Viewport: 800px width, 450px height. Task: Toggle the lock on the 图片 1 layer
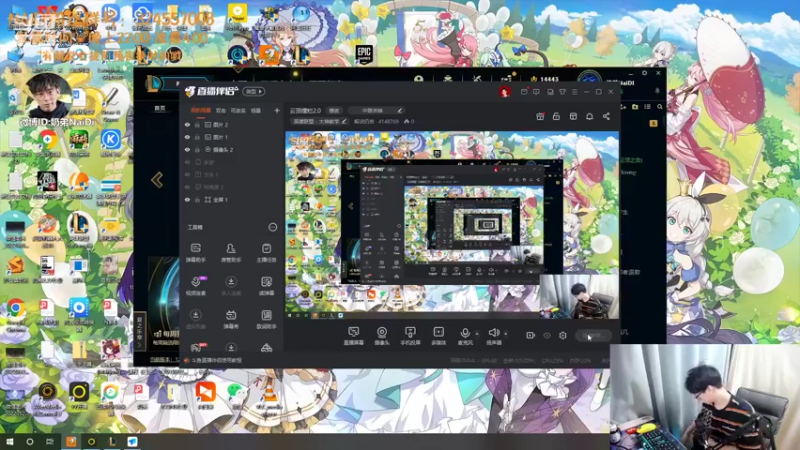pyautogui.click(x=197, y=137)
